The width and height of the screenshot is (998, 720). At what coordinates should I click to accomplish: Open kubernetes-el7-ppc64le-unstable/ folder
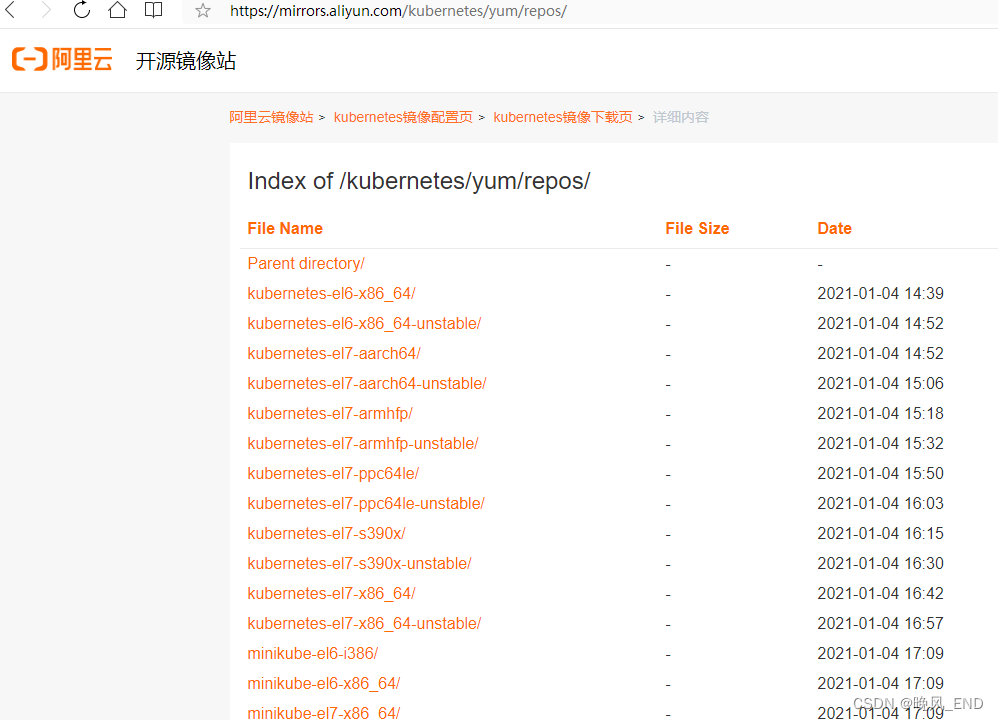coord(366,503)
